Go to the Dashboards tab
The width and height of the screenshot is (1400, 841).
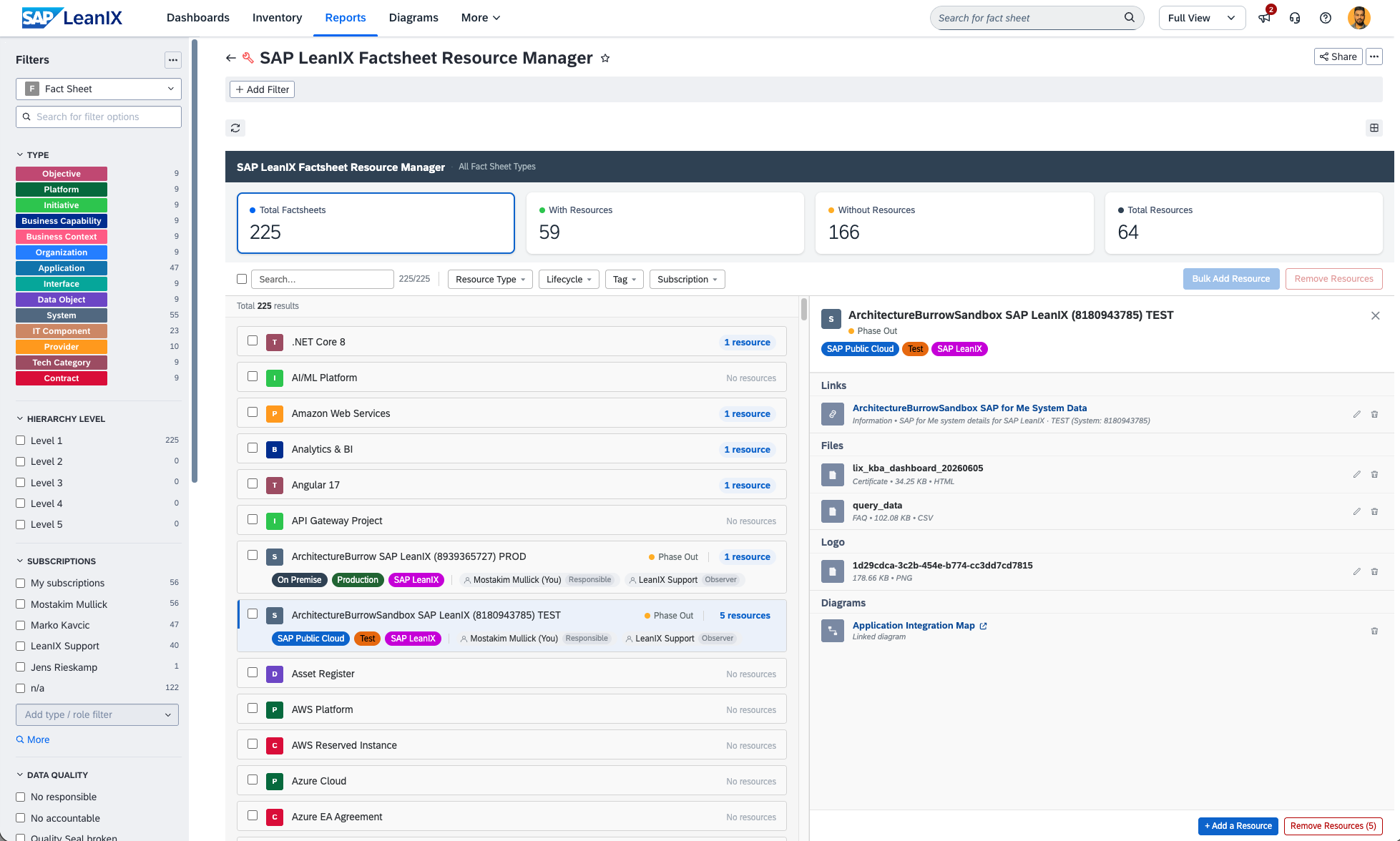click(x=198, y=18)
